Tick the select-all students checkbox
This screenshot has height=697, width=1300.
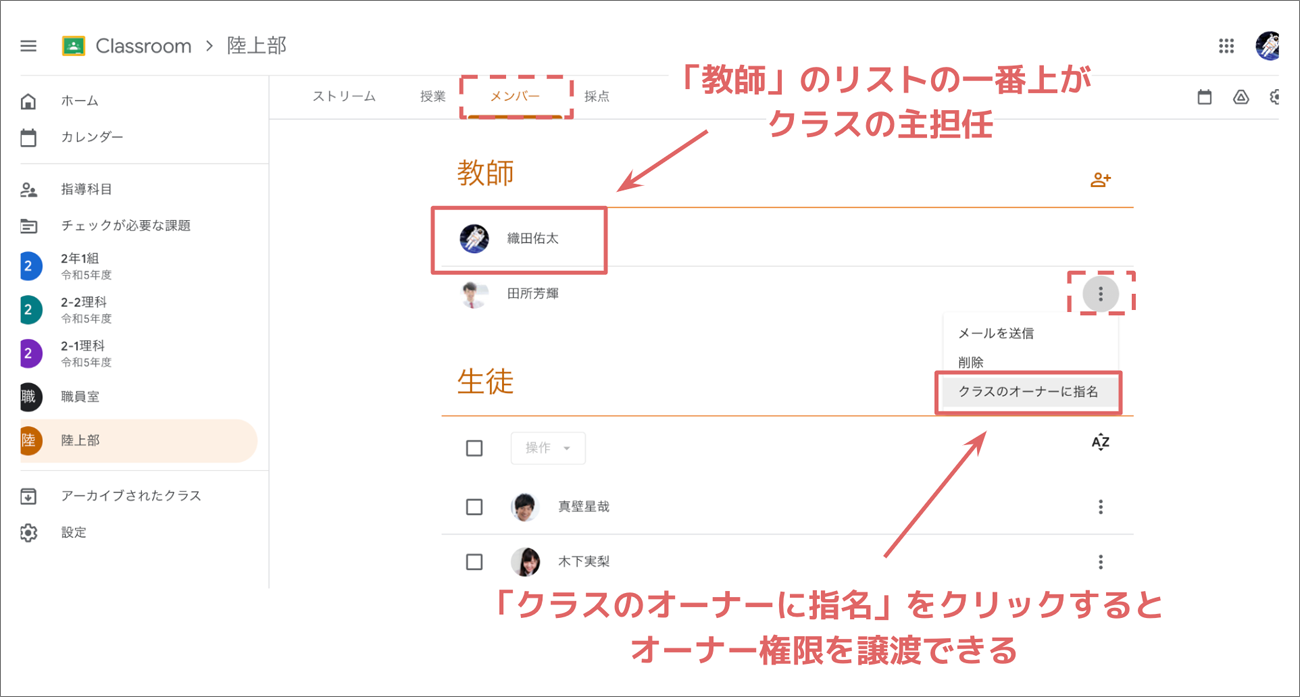tap(475, 448)
